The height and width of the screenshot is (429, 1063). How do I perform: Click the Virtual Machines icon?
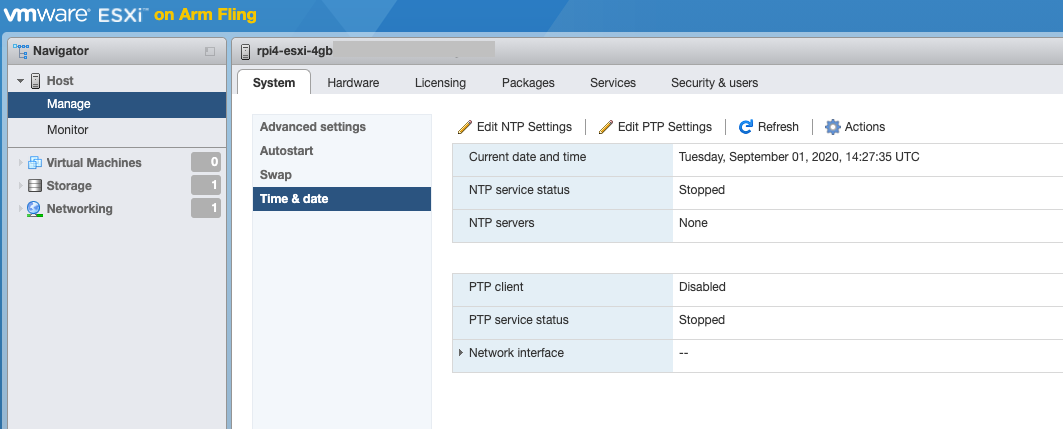tap(35, 163)
